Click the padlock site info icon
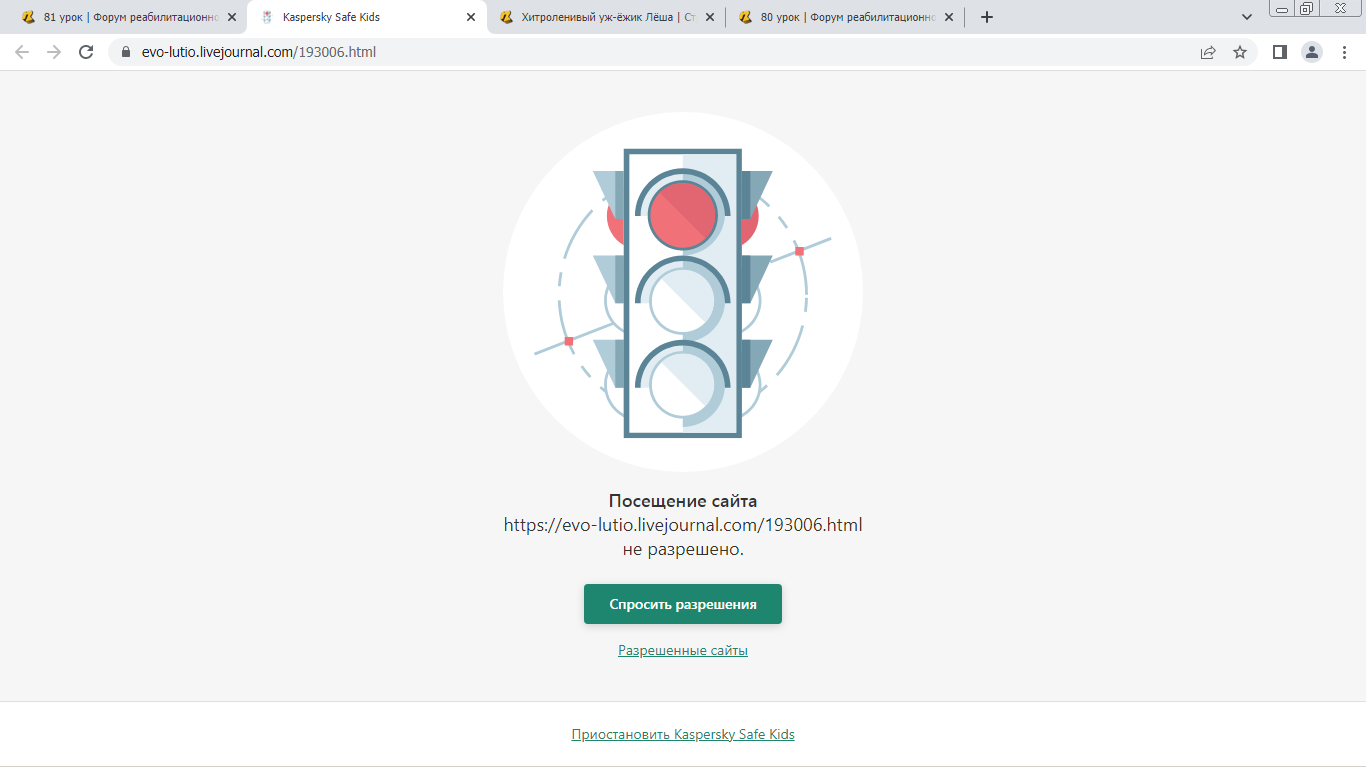1366x768 pixels. coord(126,52)
